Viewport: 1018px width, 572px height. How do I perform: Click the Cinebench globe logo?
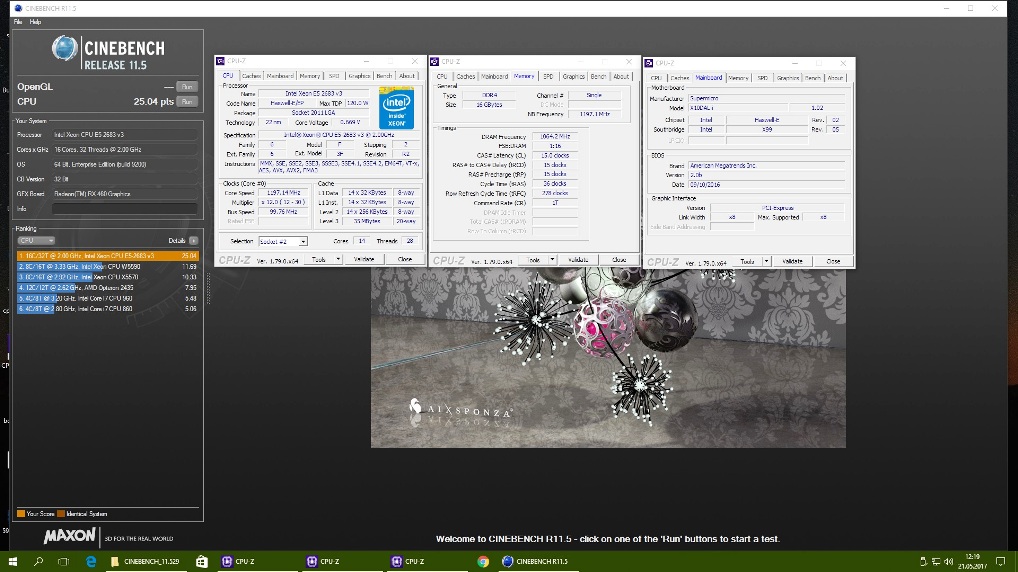click(64, 49)
